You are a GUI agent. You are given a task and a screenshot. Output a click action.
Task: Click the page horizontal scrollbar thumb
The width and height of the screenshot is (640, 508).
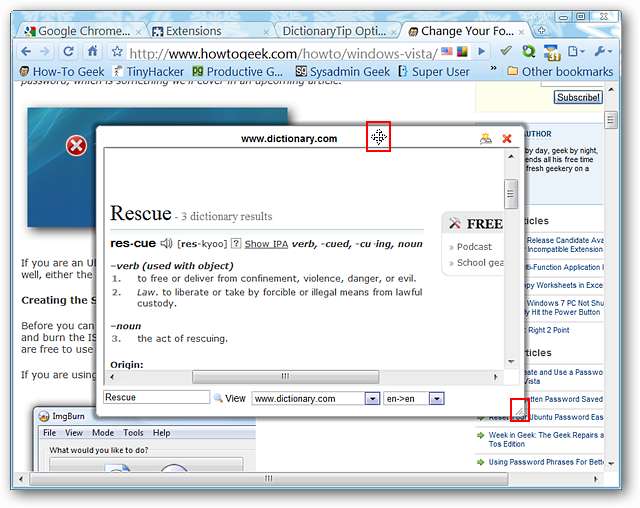(x=269, y=479)
